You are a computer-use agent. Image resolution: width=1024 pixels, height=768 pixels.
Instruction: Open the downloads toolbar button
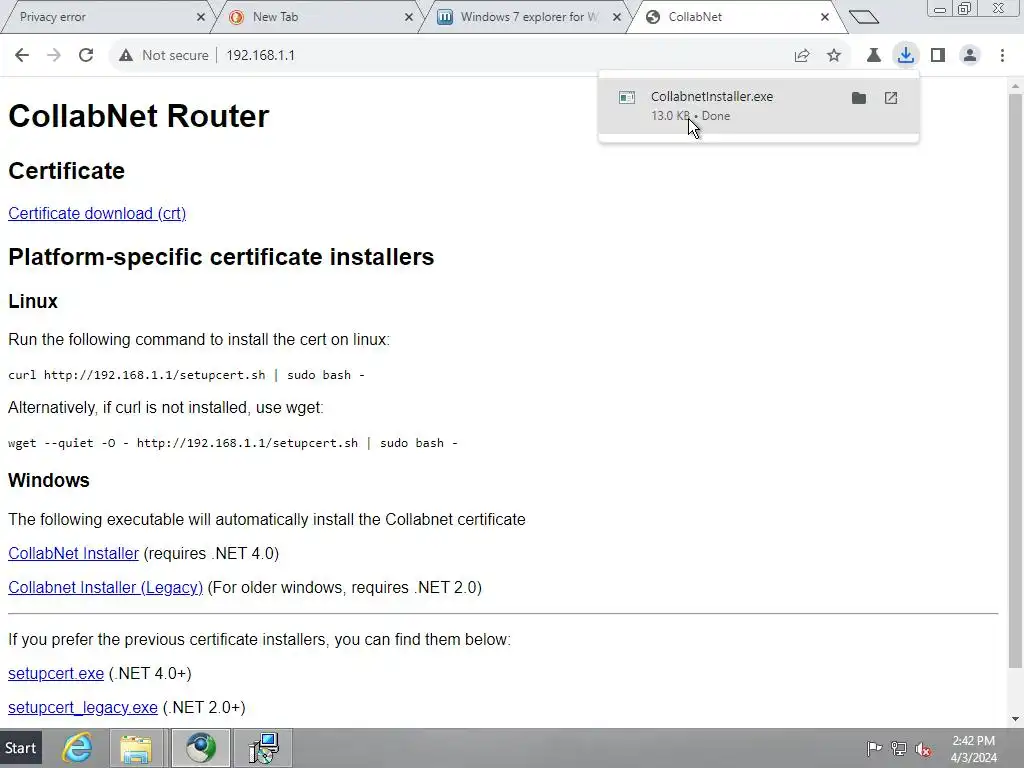(906, 56)
